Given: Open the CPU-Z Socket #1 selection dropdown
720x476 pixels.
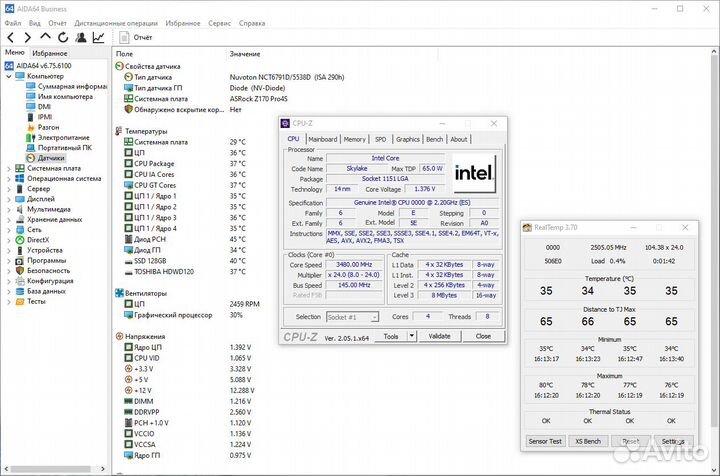Looking at the screenshot, I should click(x=353, y=317).
